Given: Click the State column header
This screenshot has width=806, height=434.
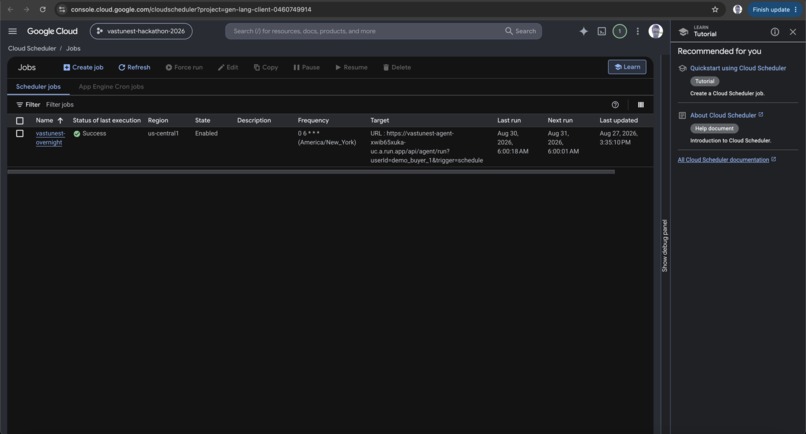Looking at the screenshot, I should [203, 120].
